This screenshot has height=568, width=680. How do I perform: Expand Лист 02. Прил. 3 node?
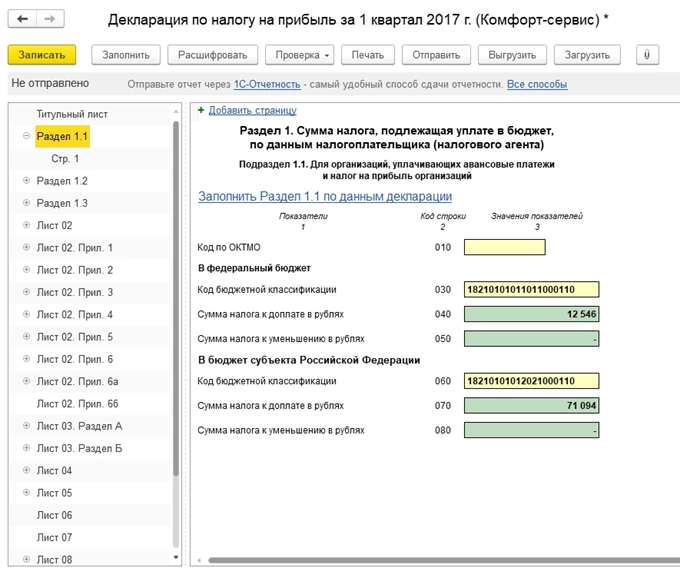tap(26, 292)
